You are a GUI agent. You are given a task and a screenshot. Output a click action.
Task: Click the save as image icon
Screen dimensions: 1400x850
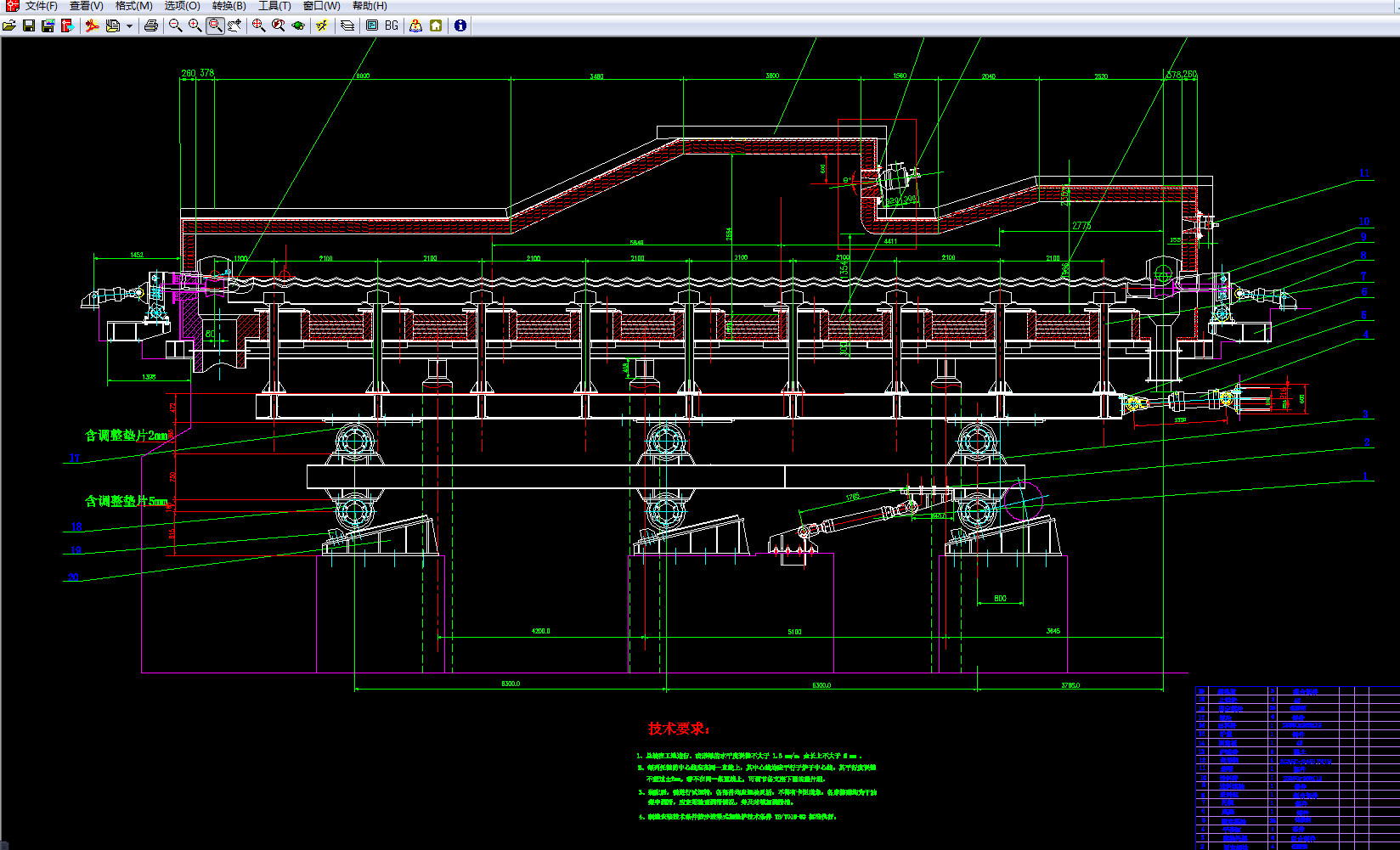[x=48, y=25]
